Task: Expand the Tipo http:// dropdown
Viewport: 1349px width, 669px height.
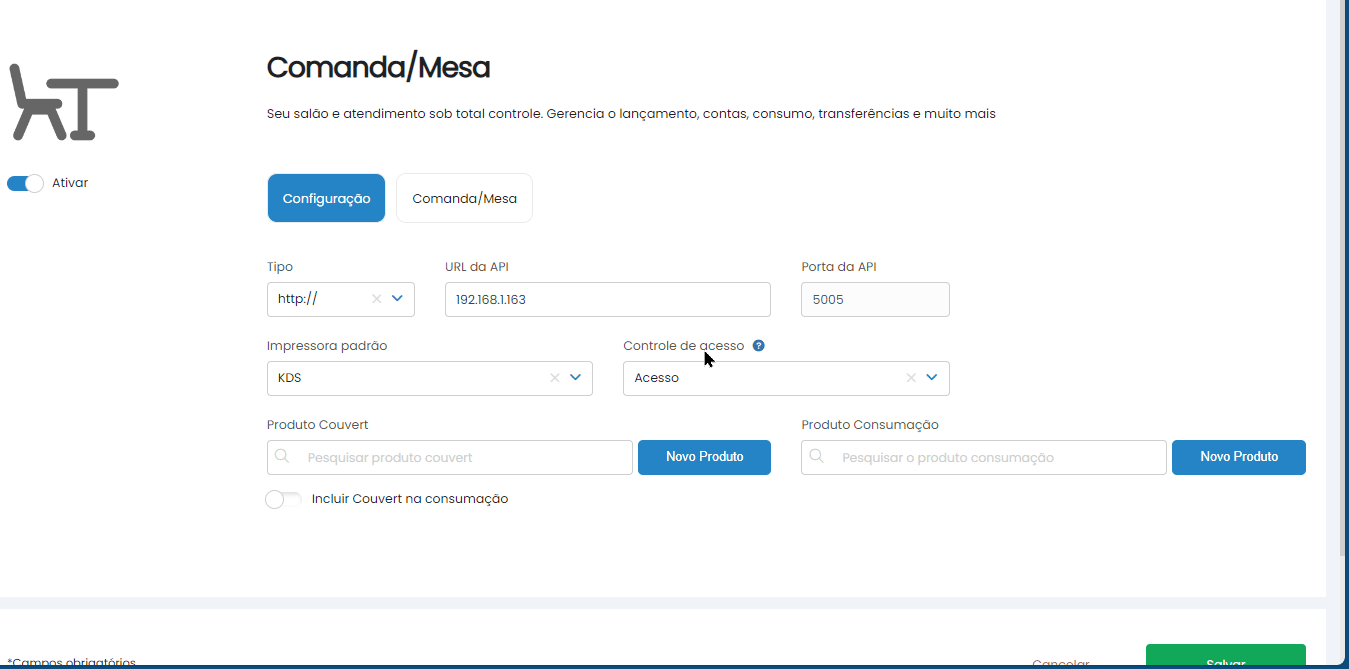Action: click(x=397, y=298)
